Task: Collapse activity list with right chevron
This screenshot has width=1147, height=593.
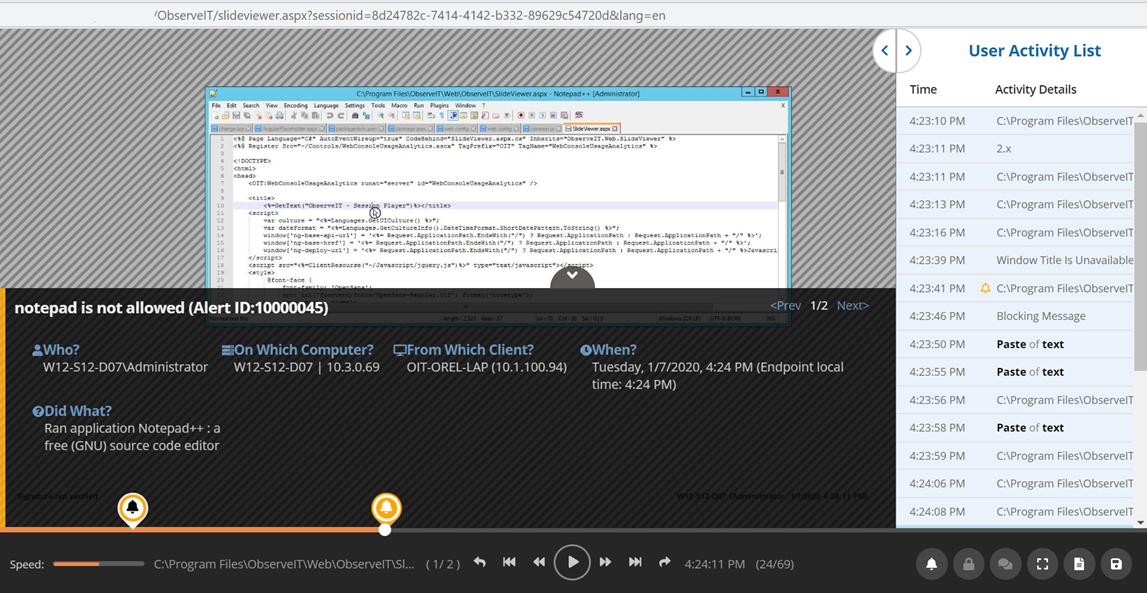Action: click(908, 51)
